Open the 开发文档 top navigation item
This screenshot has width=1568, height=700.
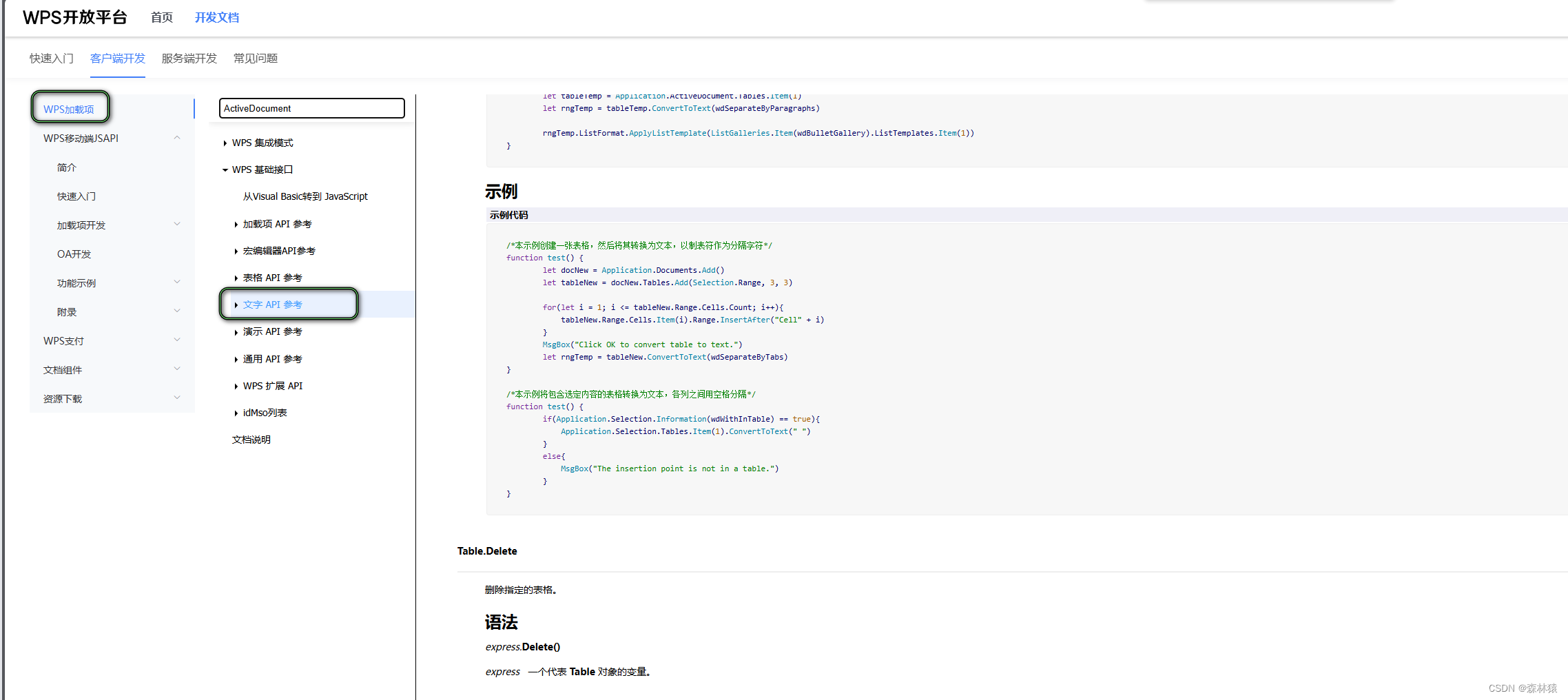(216, 17)
